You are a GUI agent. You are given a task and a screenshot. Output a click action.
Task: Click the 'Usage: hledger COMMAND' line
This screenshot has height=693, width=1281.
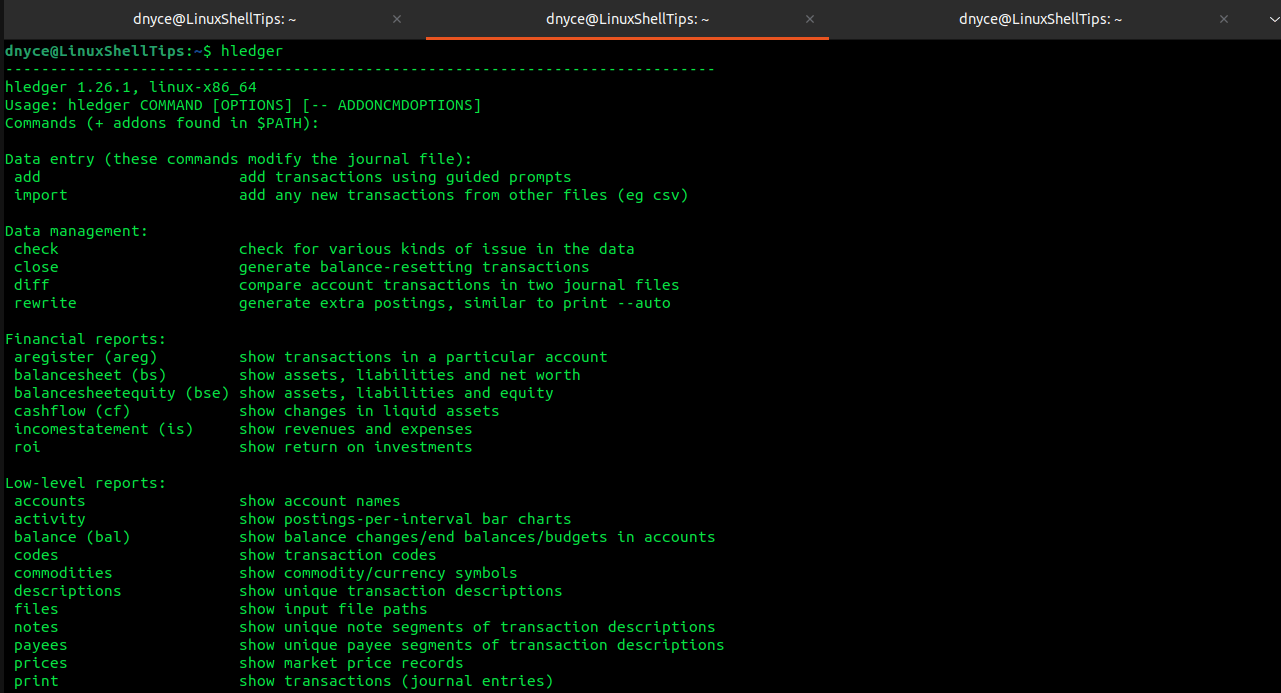(x=243, y=105)
